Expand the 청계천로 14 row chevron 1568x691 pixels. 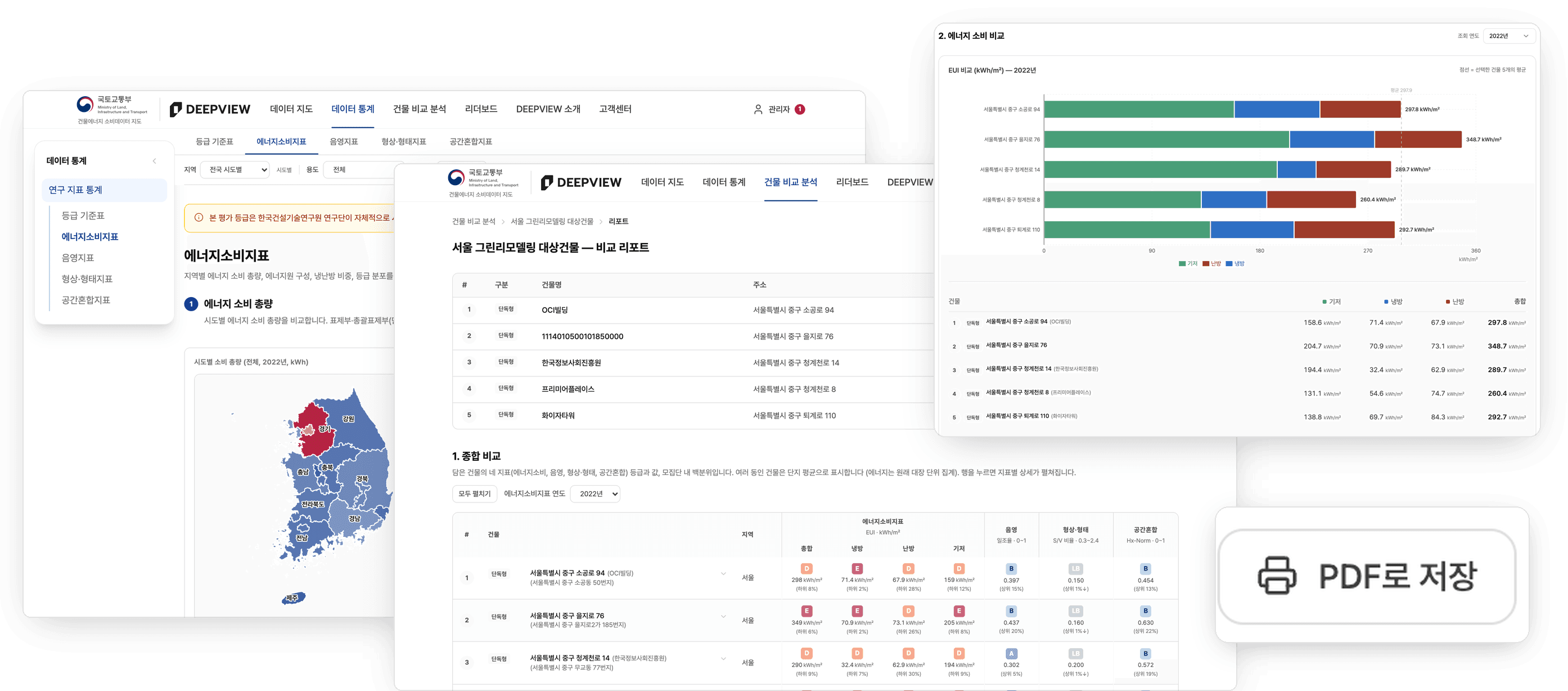click(x=723, y=659)
